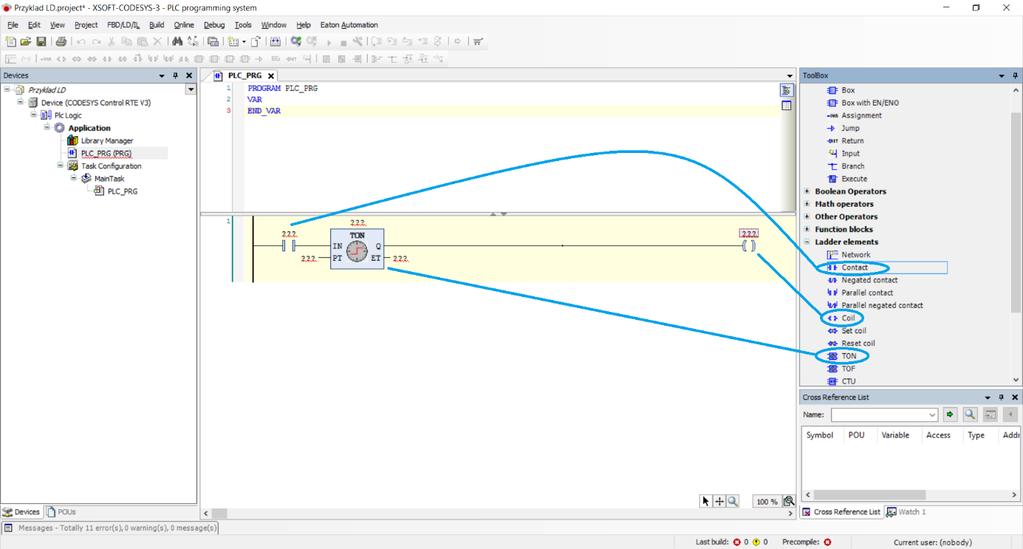The width and height of the screenshot is (1023, 549).
Task: Pick the TOF timer element
Action: pyautogui.click(x=841, y=369)
